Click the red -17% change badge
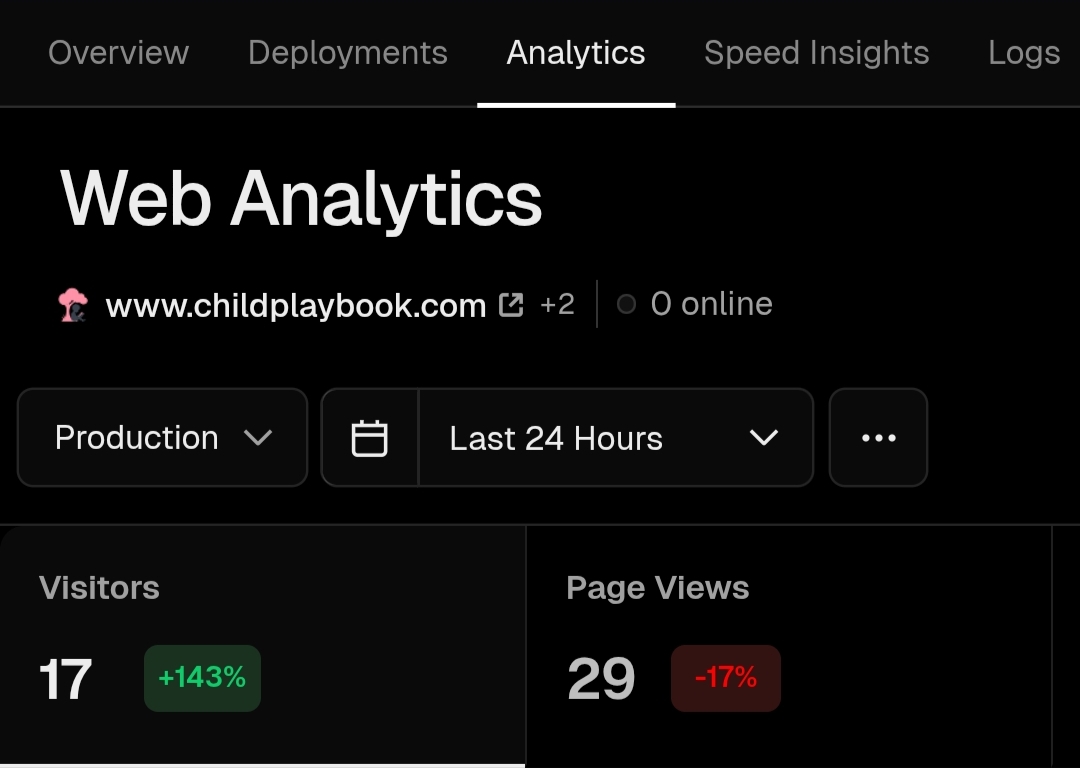 click(x=725, y=678)
